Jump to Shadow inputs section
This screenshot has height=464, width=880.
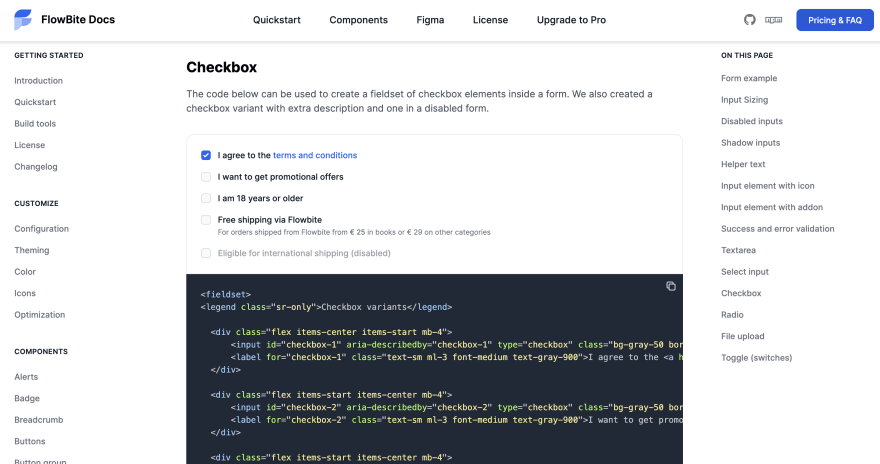pyautogui.click(x=751, y=143)
